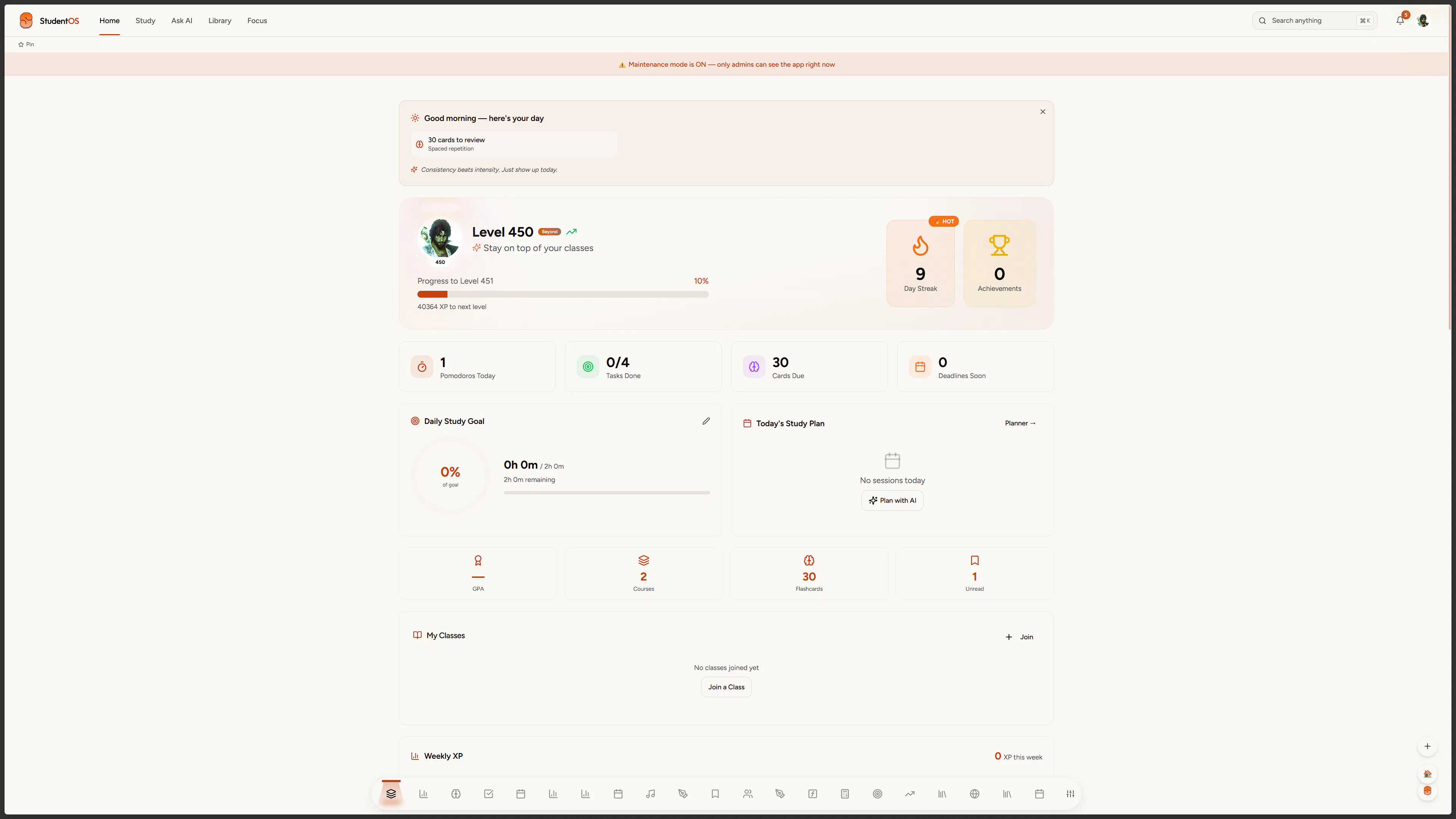Click the 'Consistency beats intensity' quote
This screenshot has height=819, width=1456.
coord(489,169)
